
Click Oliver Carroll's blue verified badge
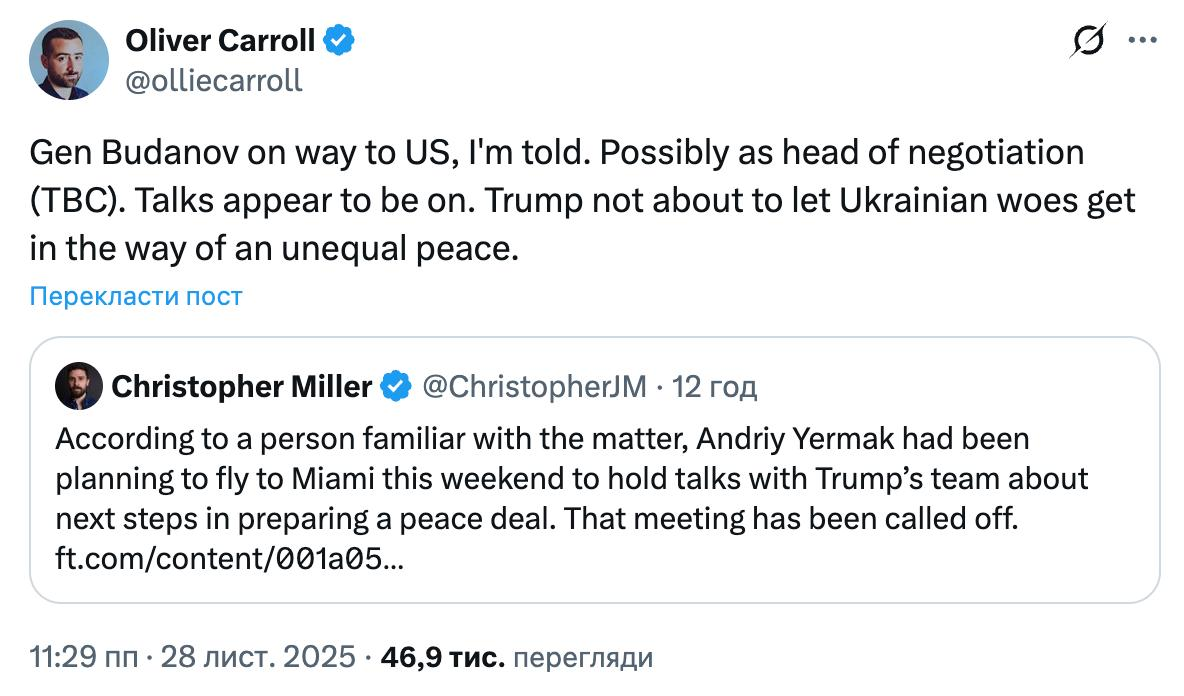[340, 41]
